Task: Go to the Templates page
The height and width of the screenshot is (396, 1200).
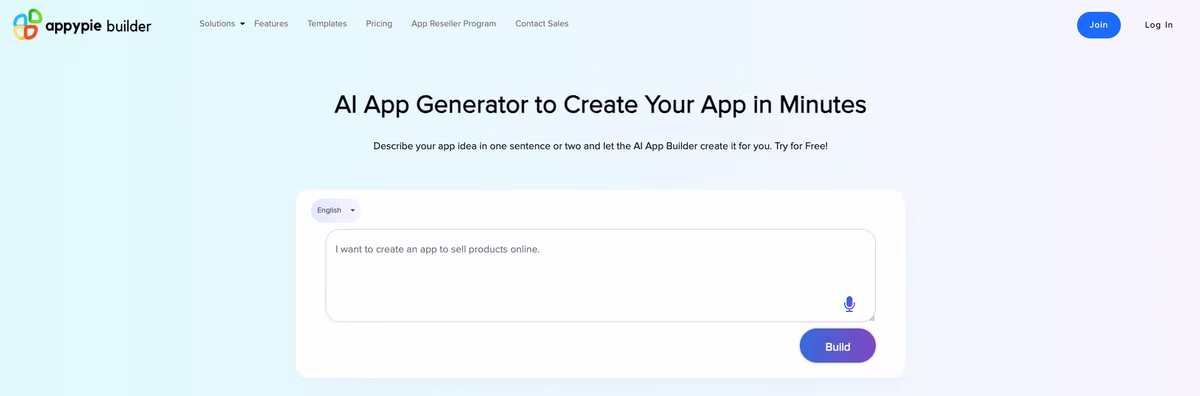Action: 327,24
